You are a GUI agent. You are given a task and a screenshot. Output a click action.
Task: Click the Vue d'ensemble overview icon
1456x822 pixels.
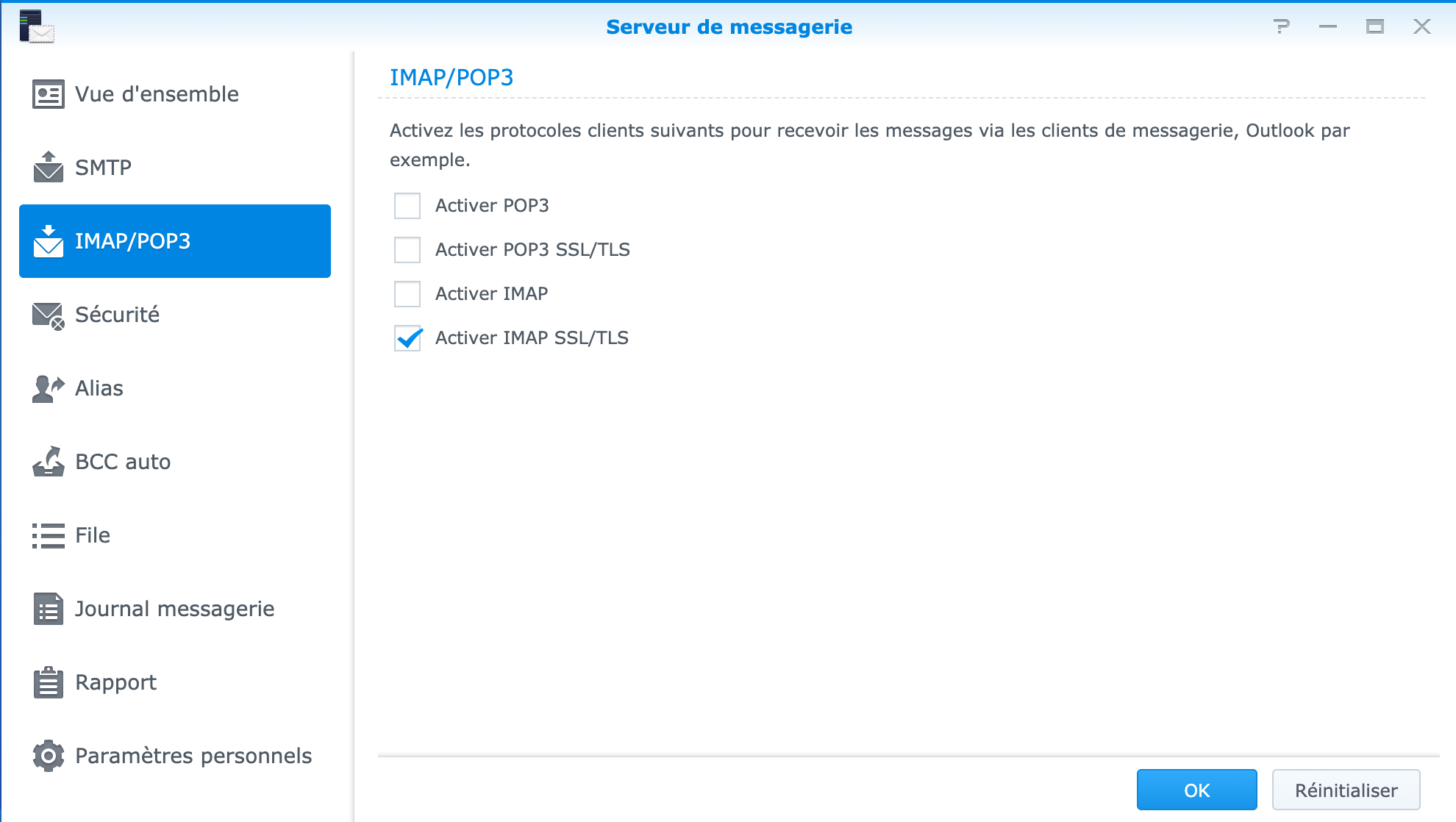pos(49,94)
